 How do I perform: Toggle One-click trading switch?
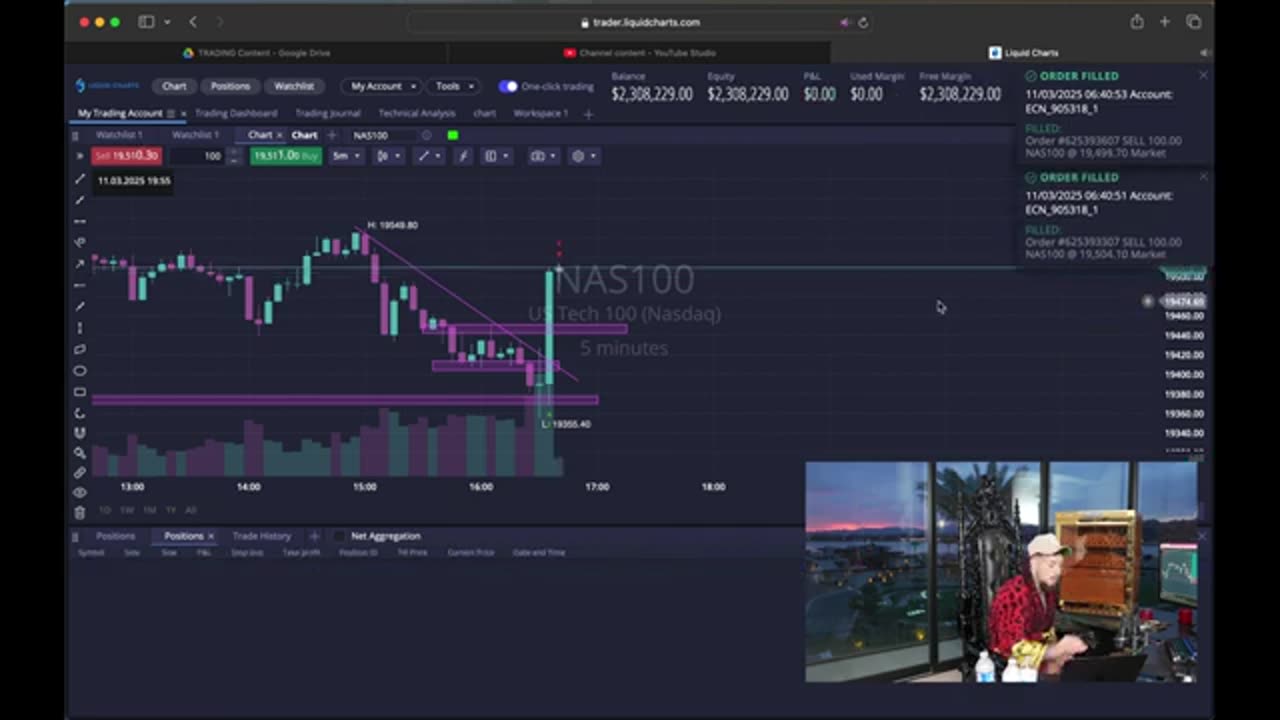(x=508, y=86)
